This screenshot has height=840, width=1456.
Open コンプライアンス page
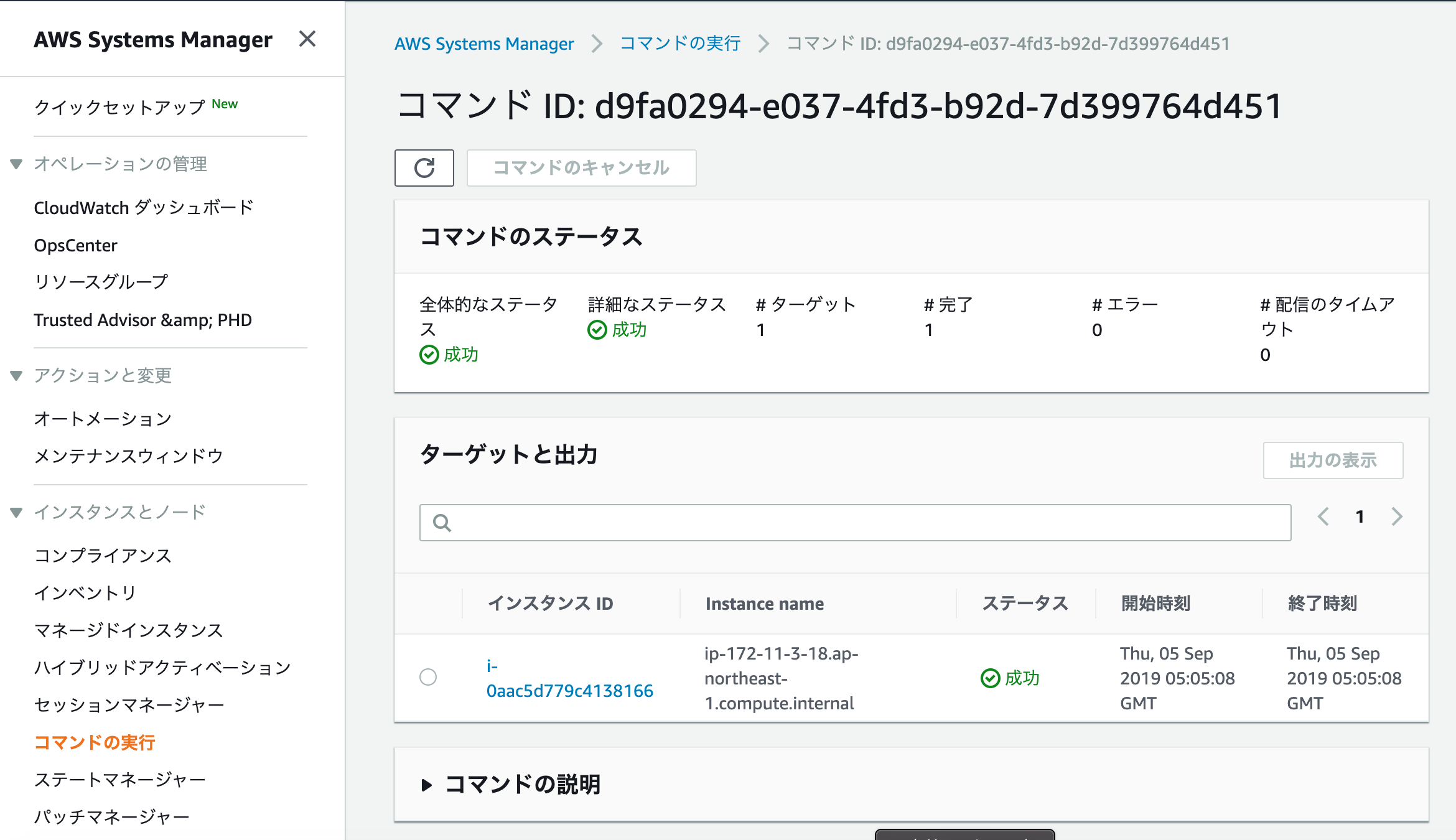coord(103,556)
